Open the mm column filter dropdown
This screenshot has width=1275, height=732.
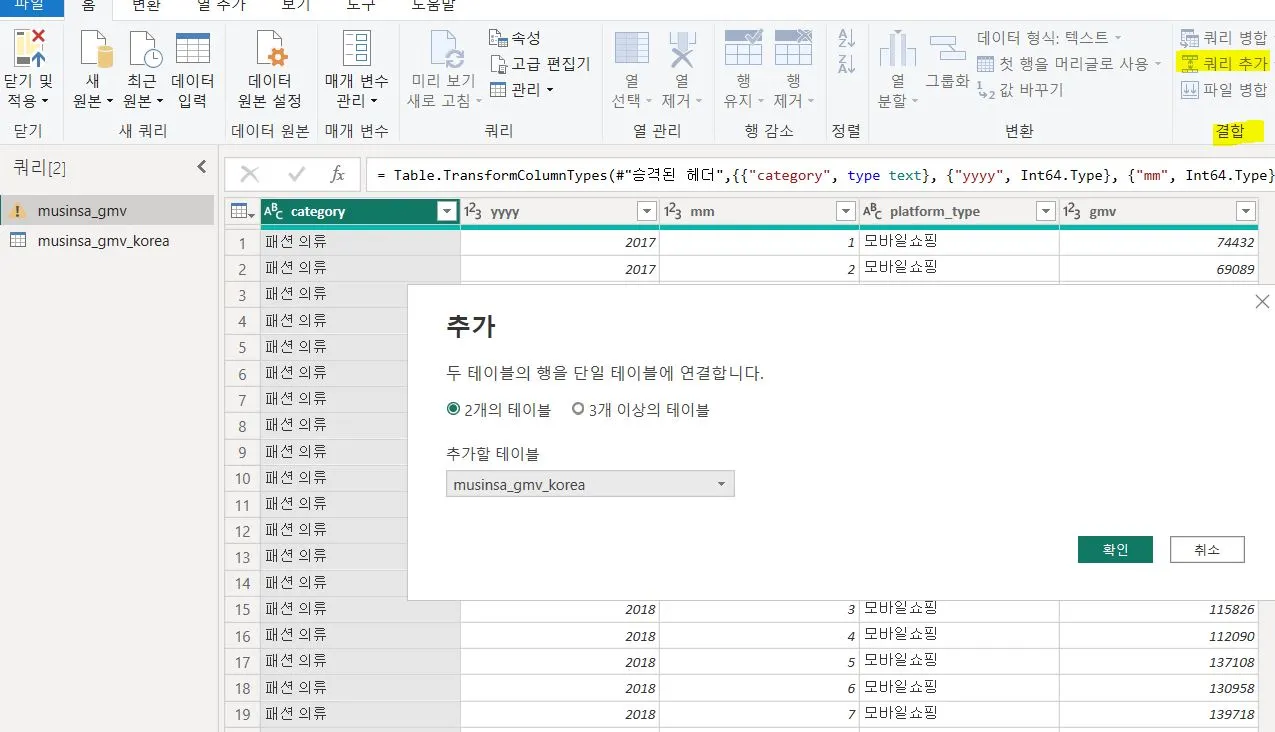coord(846,211)
